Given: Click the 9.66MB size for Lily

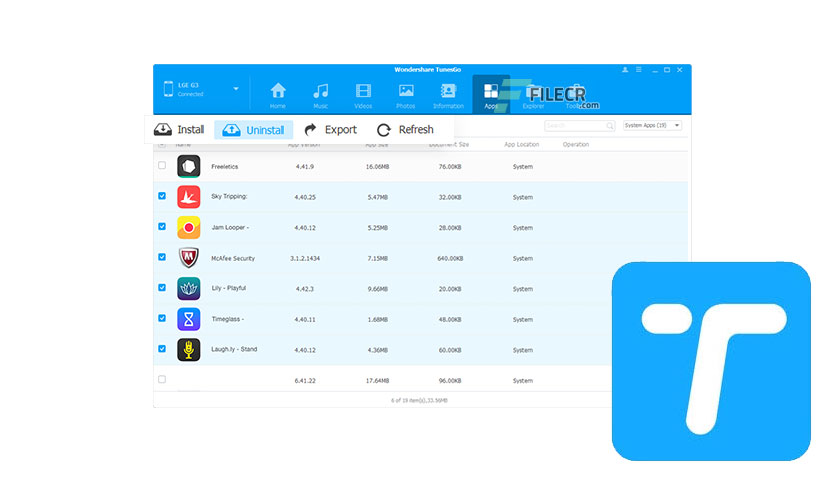Looking at the screenshot, I should click(x=377, y=289).
